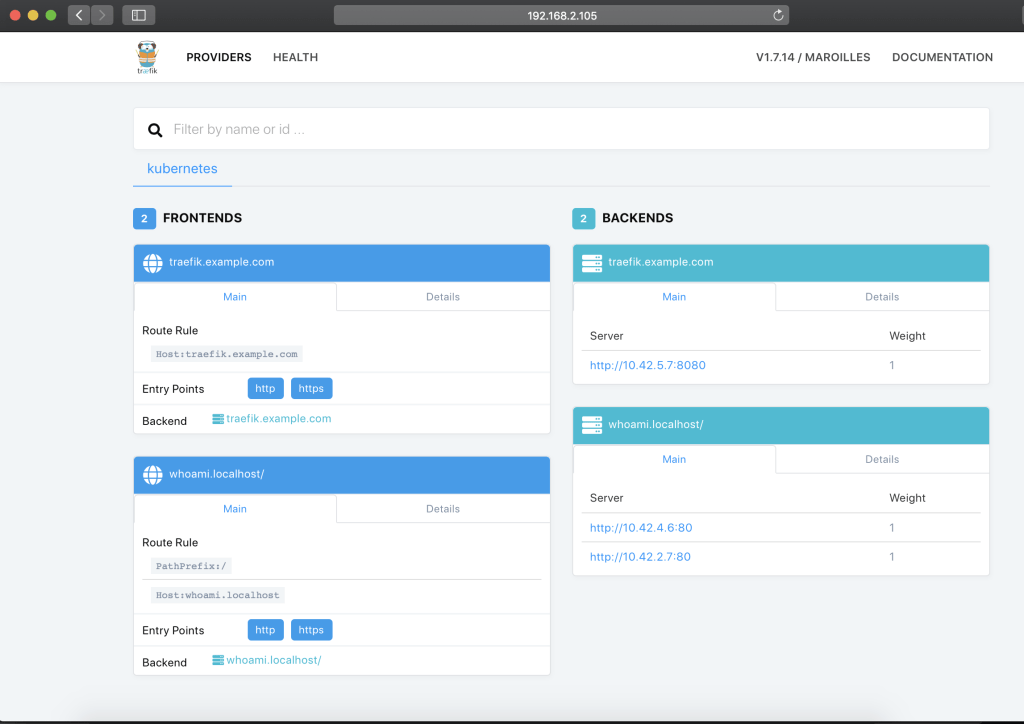Viewport: 1024px width, 724px height.
Task: Select Main tab of traefik.example.com frontend
Action: pyautogui.click(x=235, y=297)
